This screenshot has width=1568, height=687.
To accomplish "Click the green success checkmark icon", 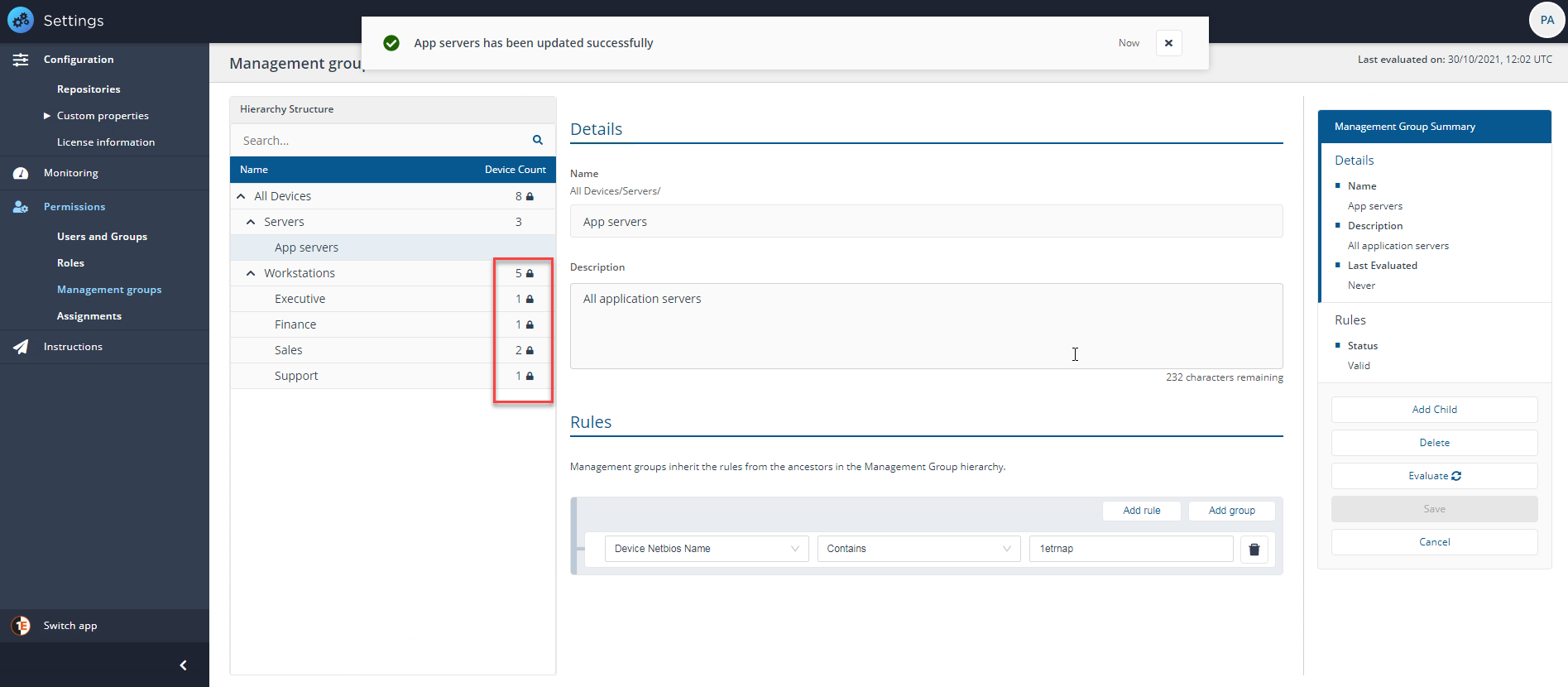I will [x=391, y=43].
